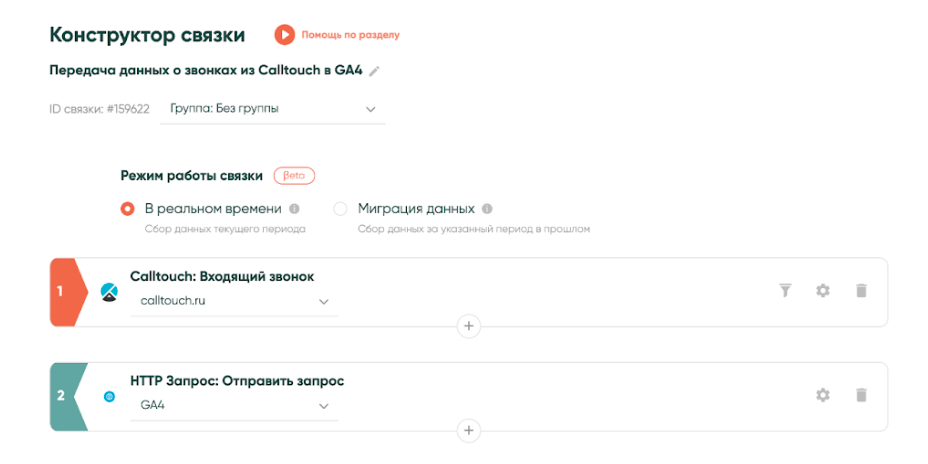Image resolution: width=928 pixels, height=464 pixels.
Task: Click the Beta badge label
Action: pos(294,176)
